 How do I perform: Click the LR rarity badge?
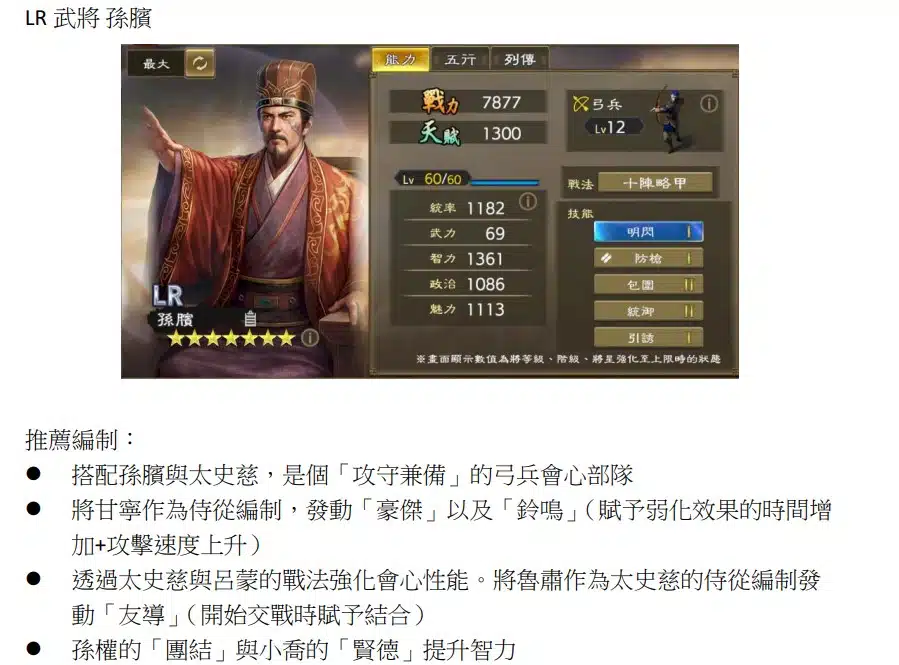pos(167,295)
